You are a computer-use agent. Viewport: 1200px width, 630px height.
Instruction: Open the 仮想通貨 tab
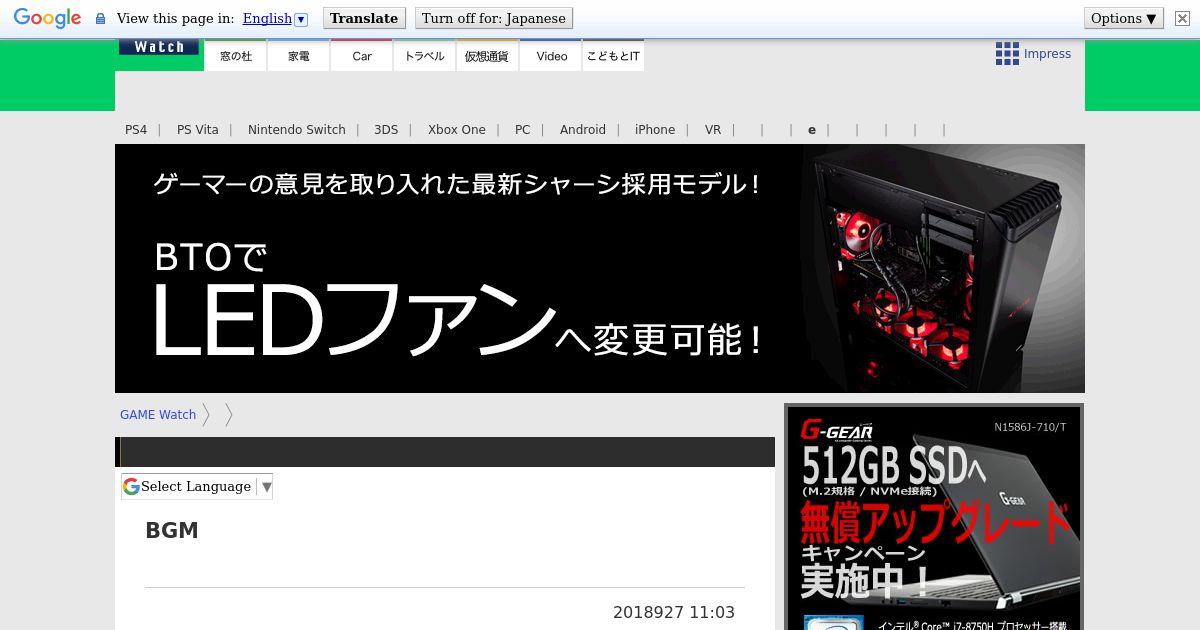tap(487, 56)
